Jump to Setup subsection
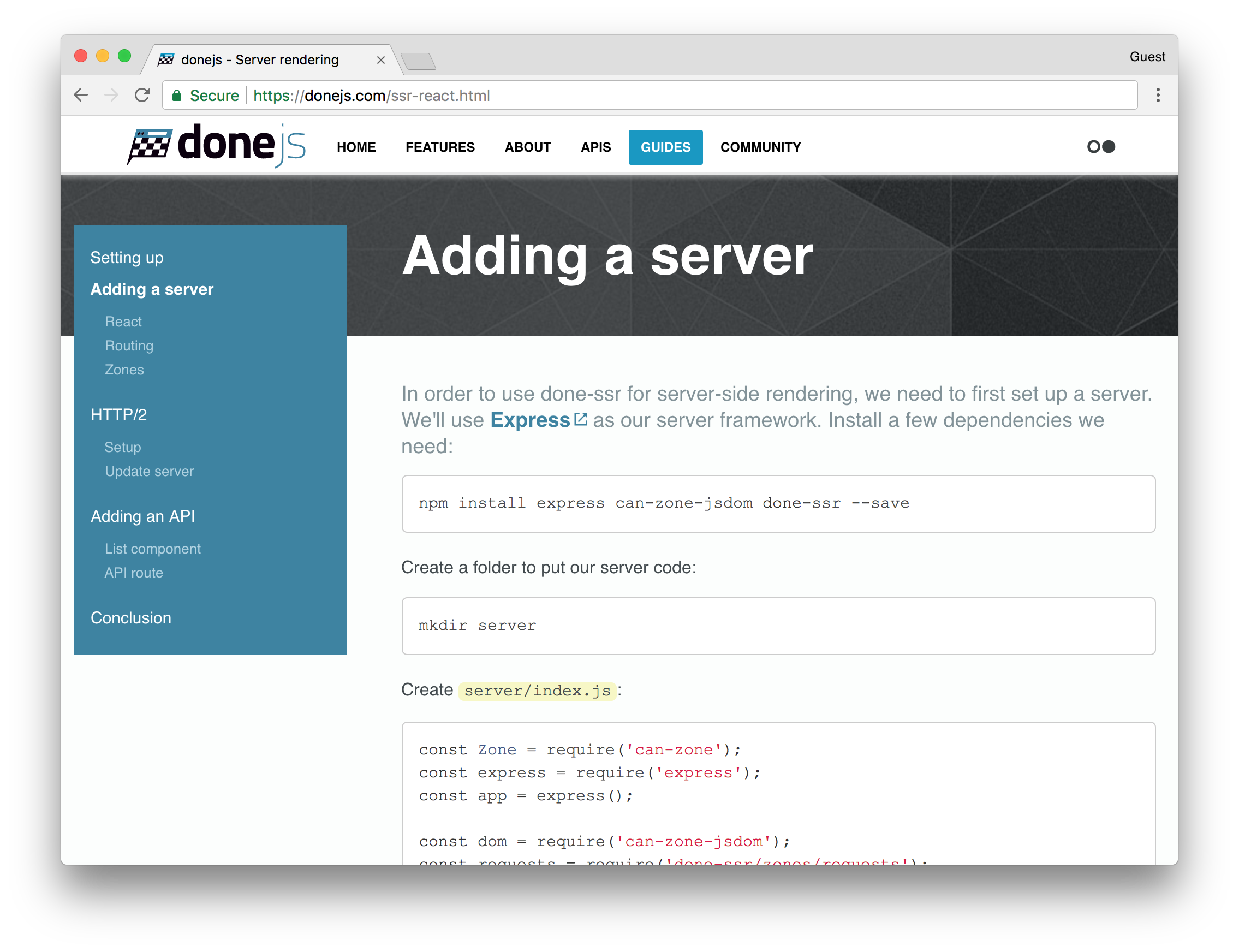 pyautogui.click(x=122, y=447)
